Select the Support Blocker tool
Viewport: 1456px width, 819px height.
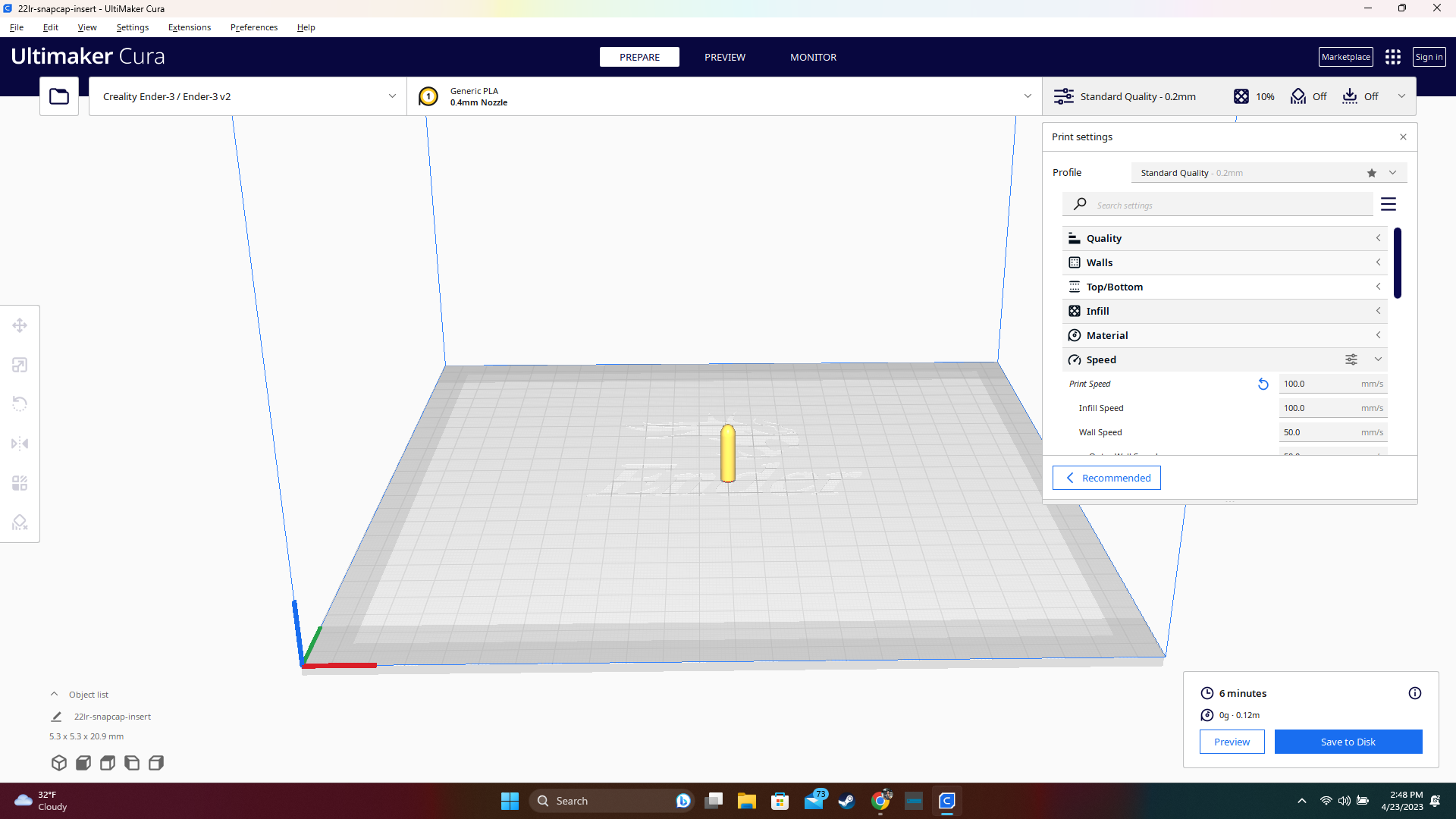[20, 522]
